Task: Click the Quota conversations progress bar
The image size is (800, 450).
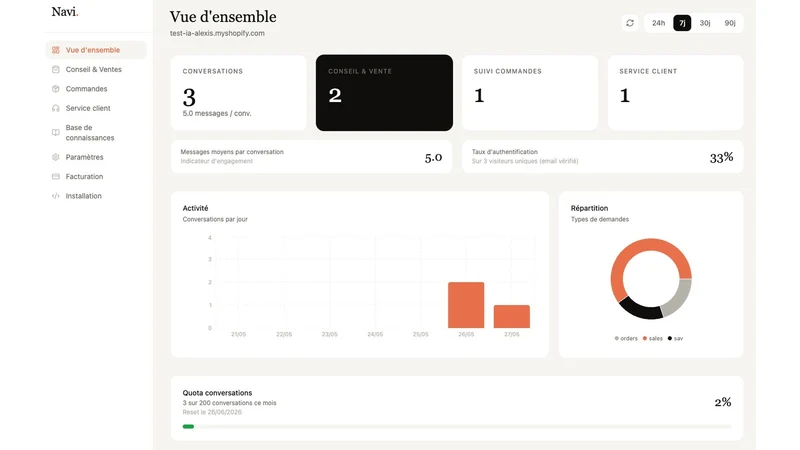Action: click(x=457, y=427)
